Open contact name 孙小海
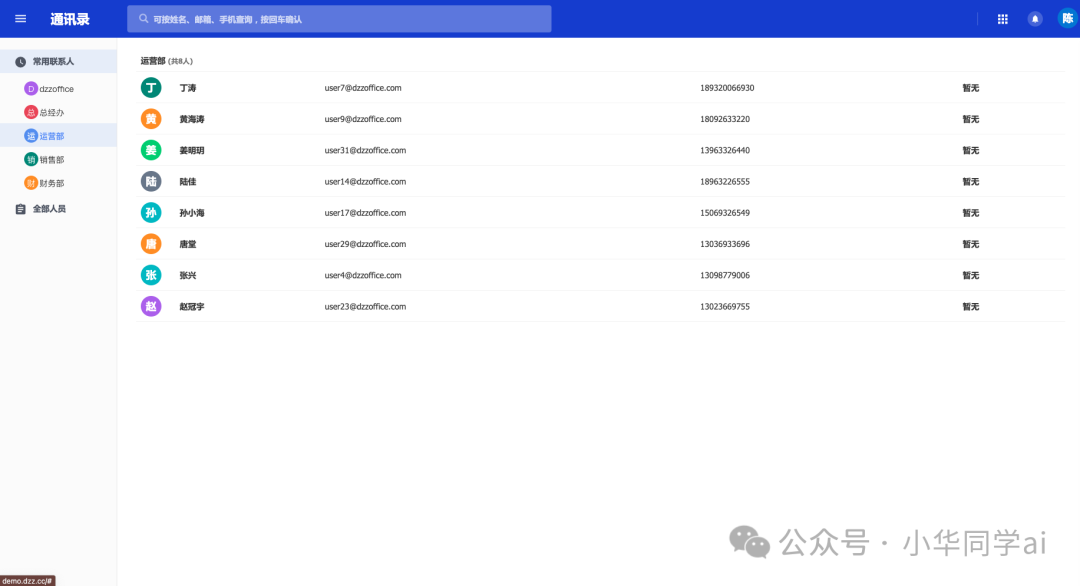This screenshot has height=586, width=1080. tap(191, 213)
